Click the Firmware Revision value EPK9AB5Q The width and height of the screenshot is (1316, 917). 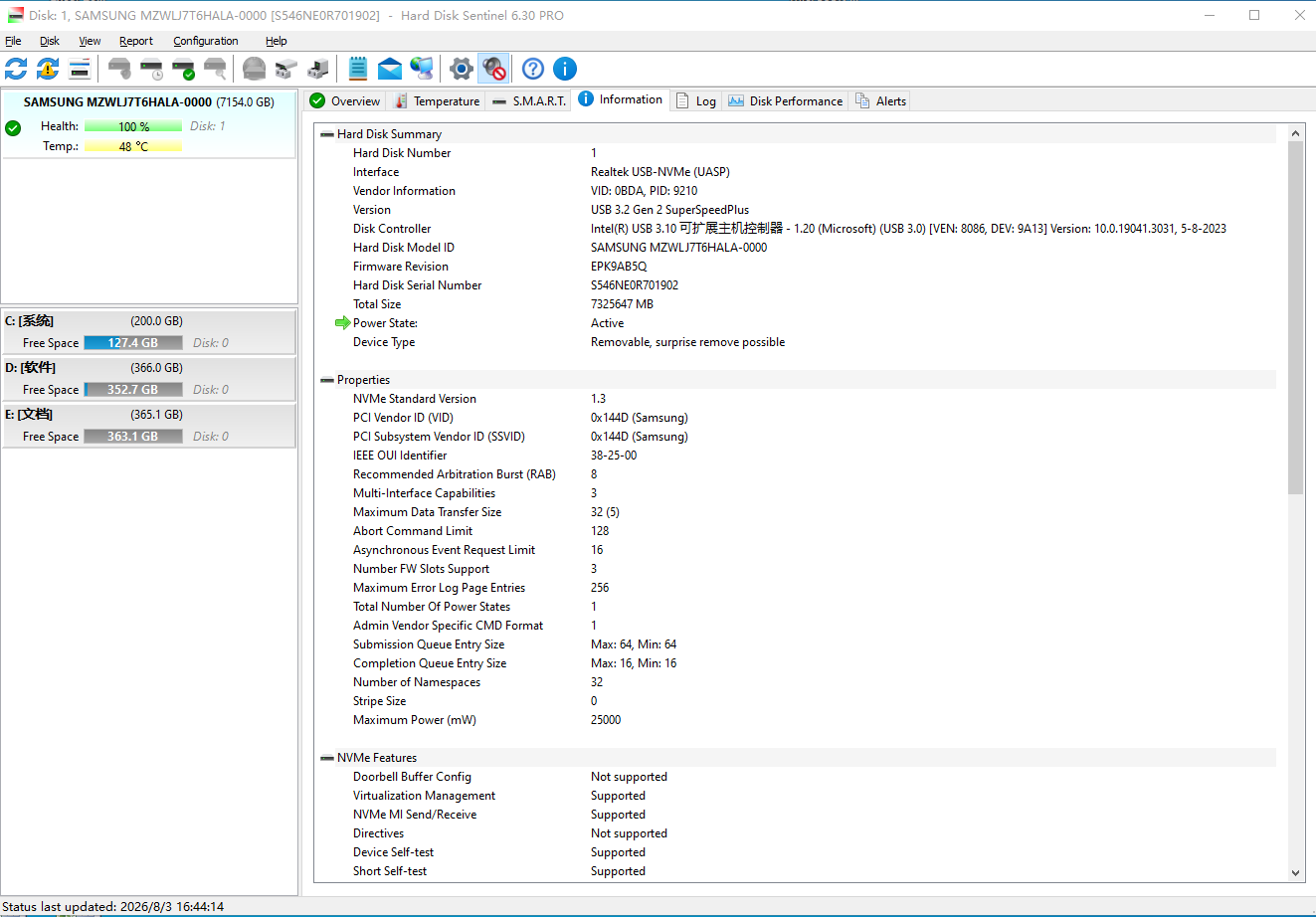(619, 267)
